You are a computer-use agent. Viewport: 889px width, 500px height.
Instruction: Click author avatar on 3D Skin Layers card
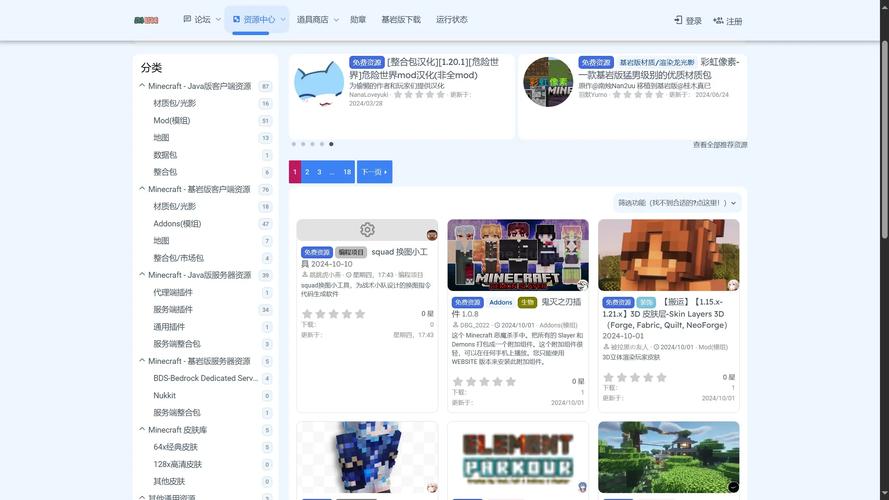[733, 285]
